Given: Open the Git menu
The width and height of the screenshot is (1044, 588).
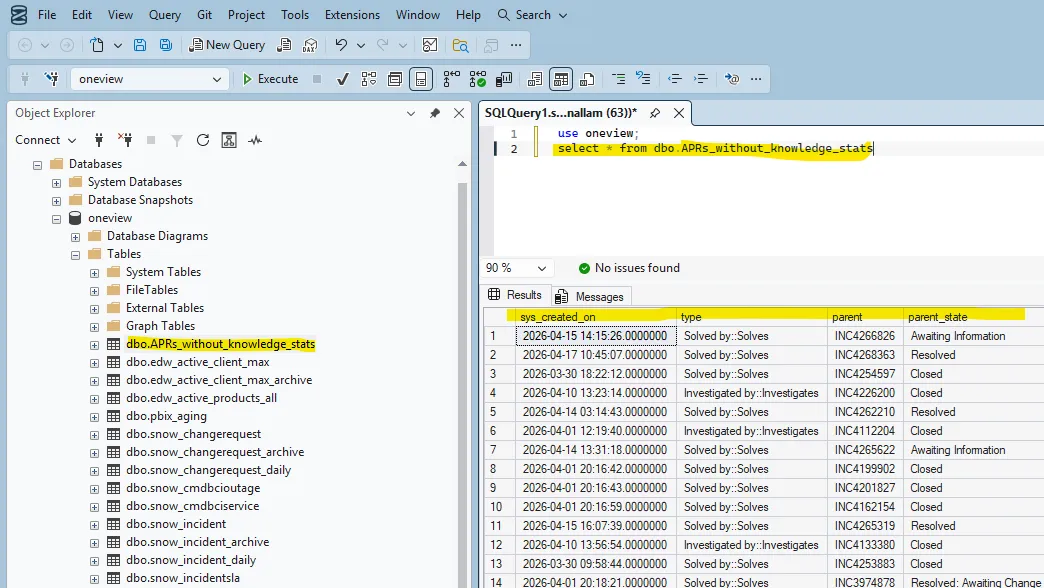Looking at the screenshot, I should [204, 15].
